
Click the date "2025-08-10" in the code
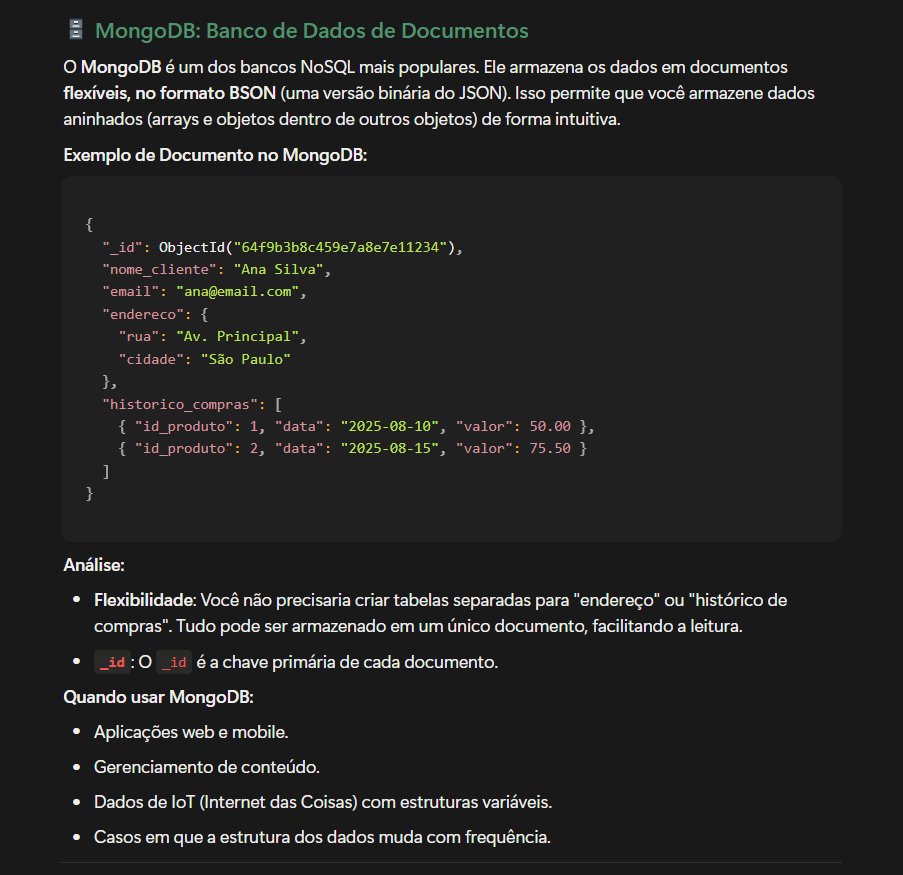[x=389, y=426]
